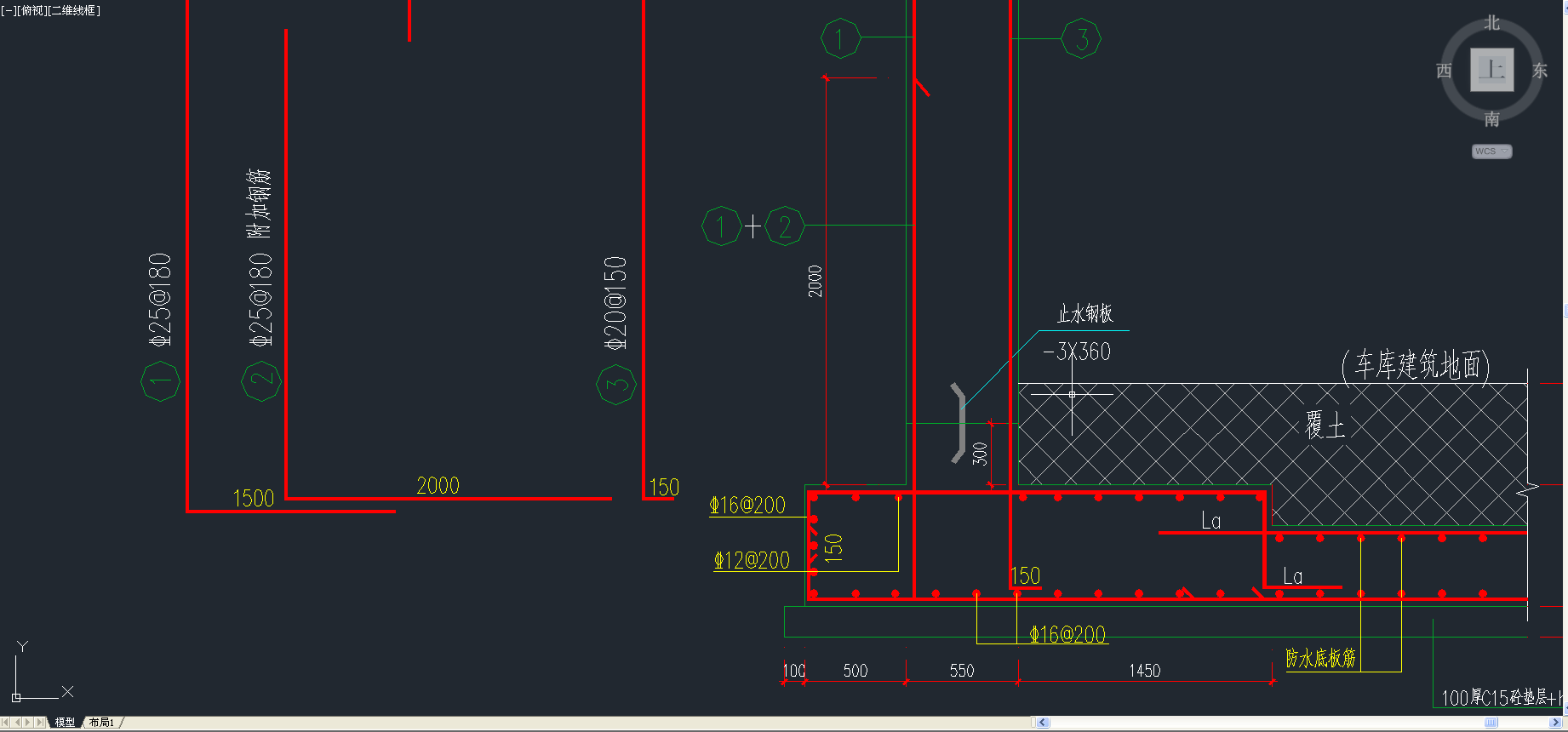The image size is (1568, 732).
Task: Open the [-] viewport controls menu
Action: [8, 10]
